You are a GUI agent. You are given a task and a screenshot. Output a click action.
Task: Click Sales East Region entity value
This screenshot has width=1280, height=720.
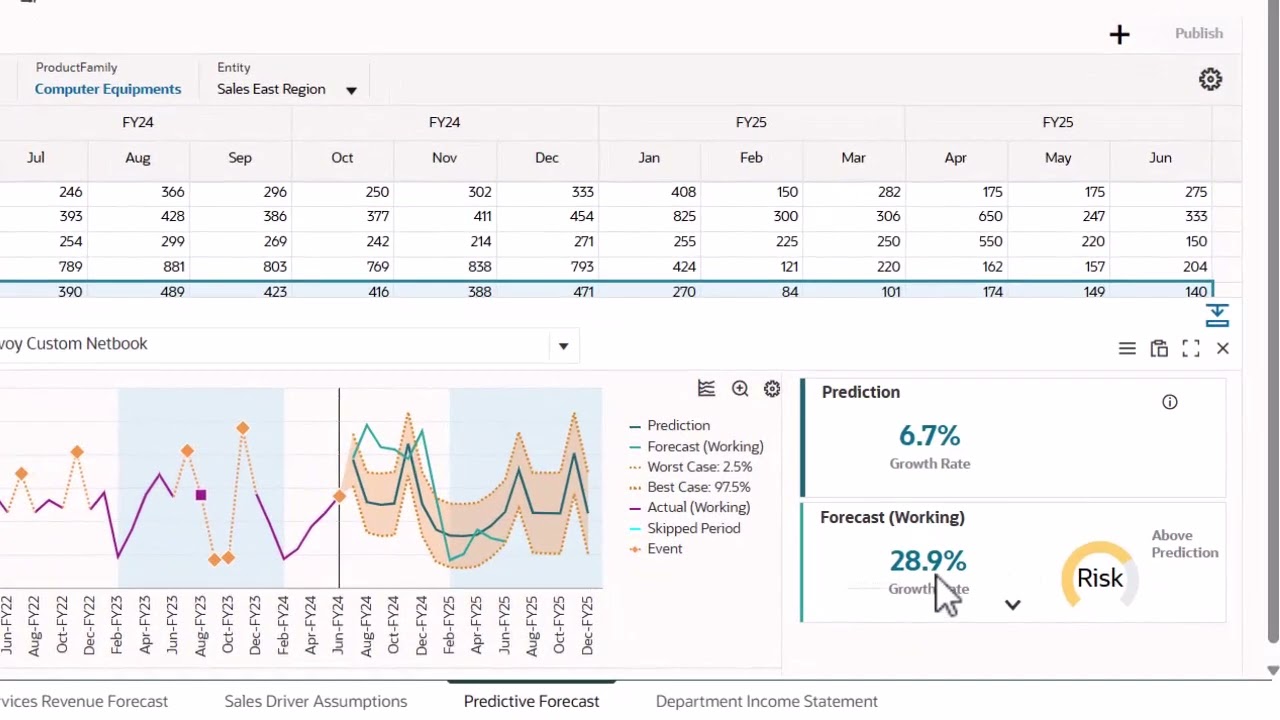click(x=271, y=89)
